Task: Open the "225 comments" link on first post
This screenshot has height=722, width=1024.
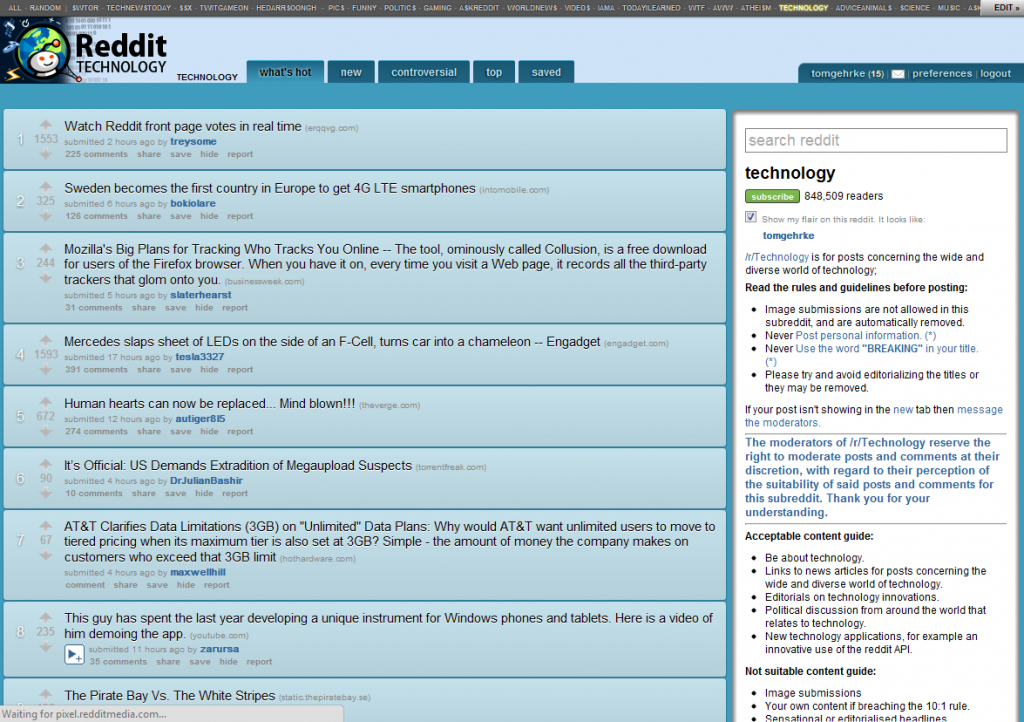Action: (x=96, y=155)
